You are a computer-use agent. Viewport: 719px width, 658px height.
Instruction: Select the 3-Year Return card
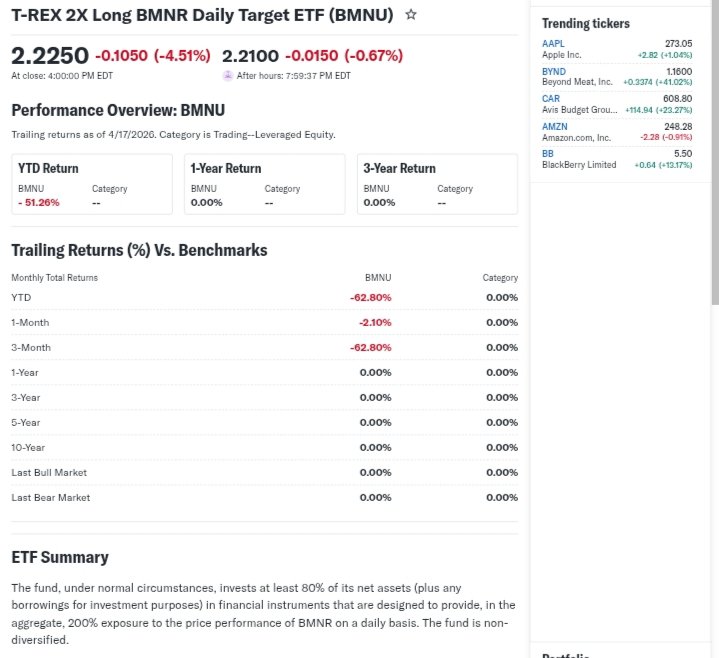point(438,184)
